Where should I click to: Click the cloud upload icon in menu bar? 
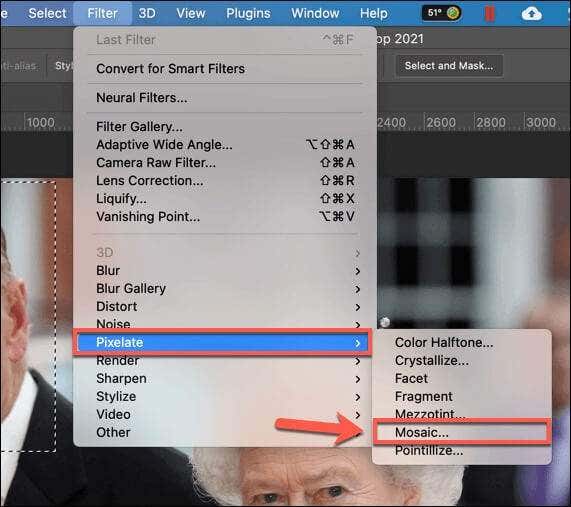coord(532,14)
